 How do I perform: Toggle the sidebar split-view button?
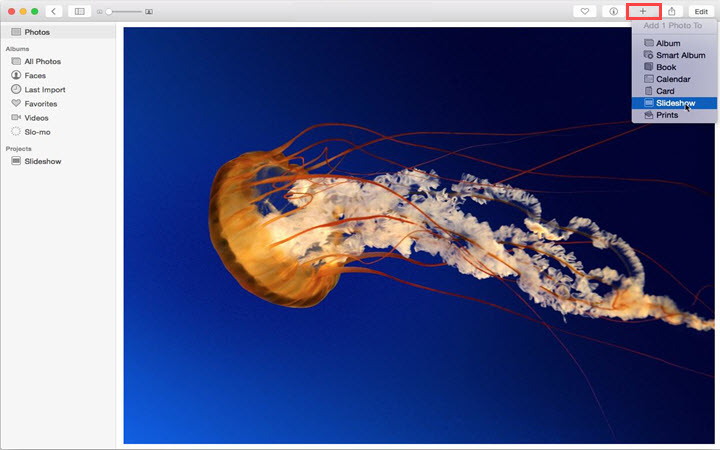coord(79,11)
